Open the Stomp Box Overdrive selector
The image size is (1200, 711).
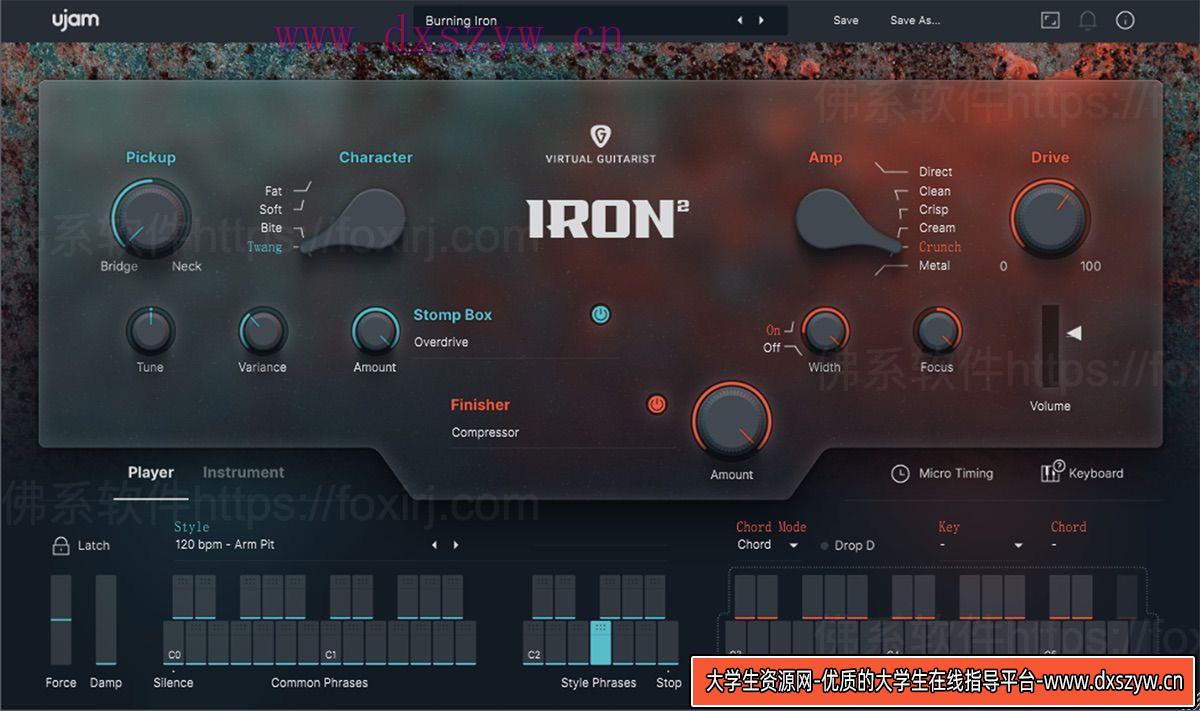[x=515, y=343]
